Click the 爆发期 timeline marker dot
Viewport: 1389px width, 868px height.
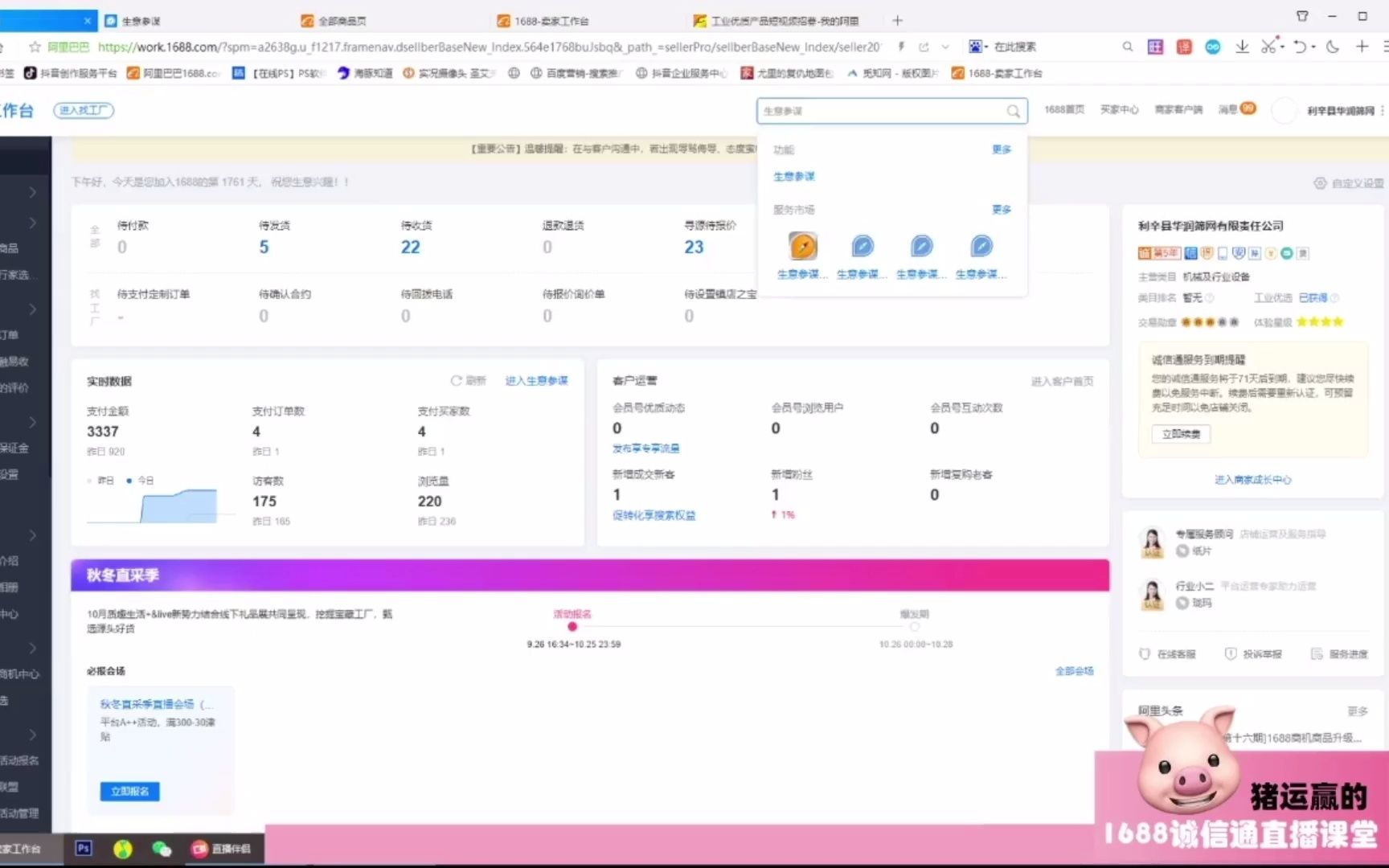[914, 627]
